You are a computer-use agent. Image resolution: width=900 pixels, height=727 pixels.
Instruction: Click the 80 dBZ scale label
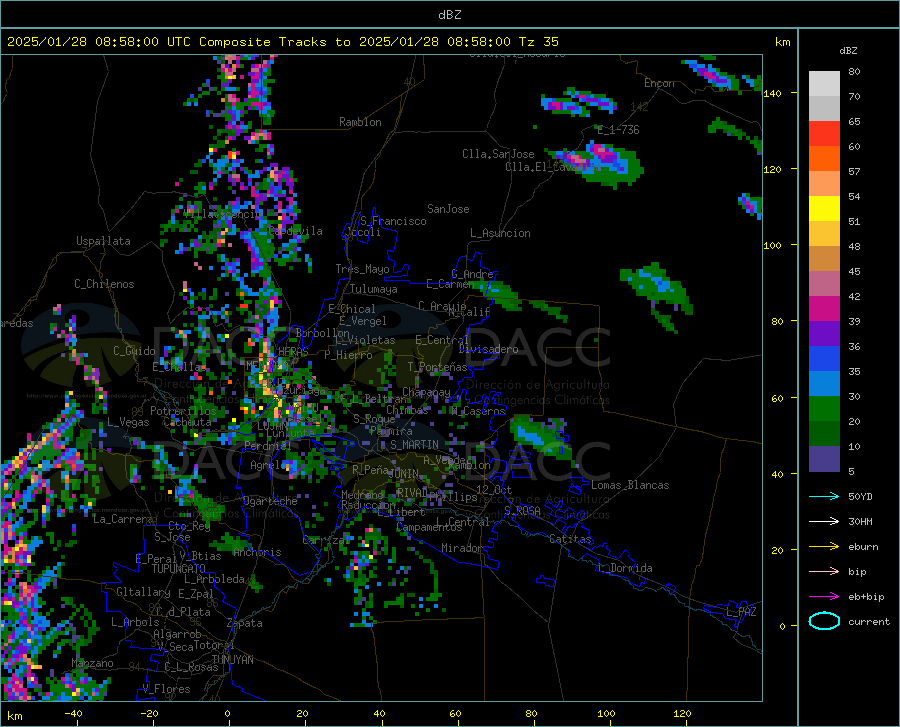pos(854,72)
